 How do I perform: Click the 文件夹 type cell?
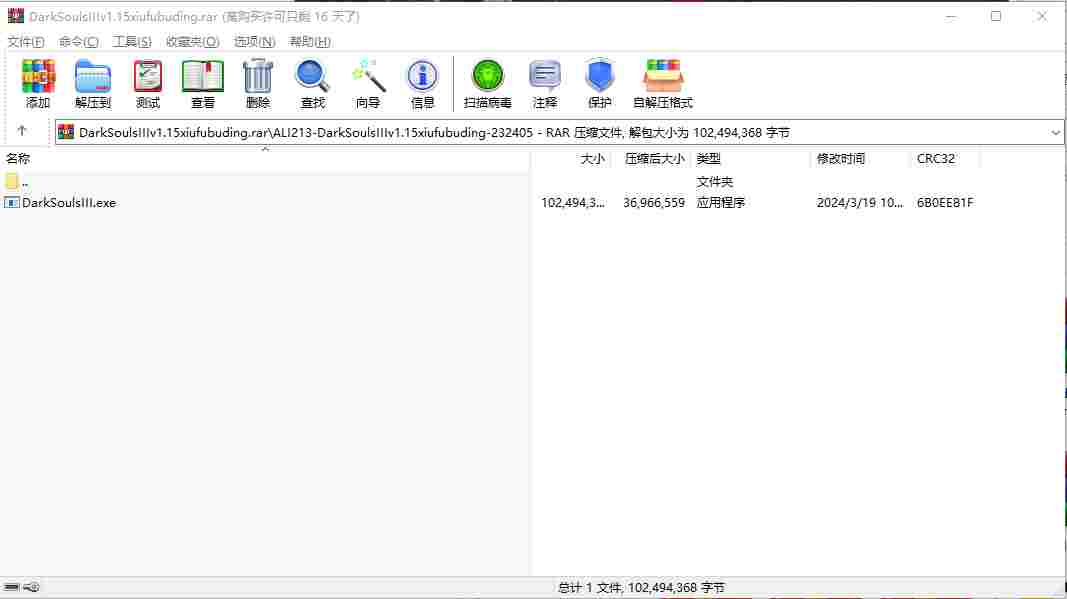(x=715, y=182)
